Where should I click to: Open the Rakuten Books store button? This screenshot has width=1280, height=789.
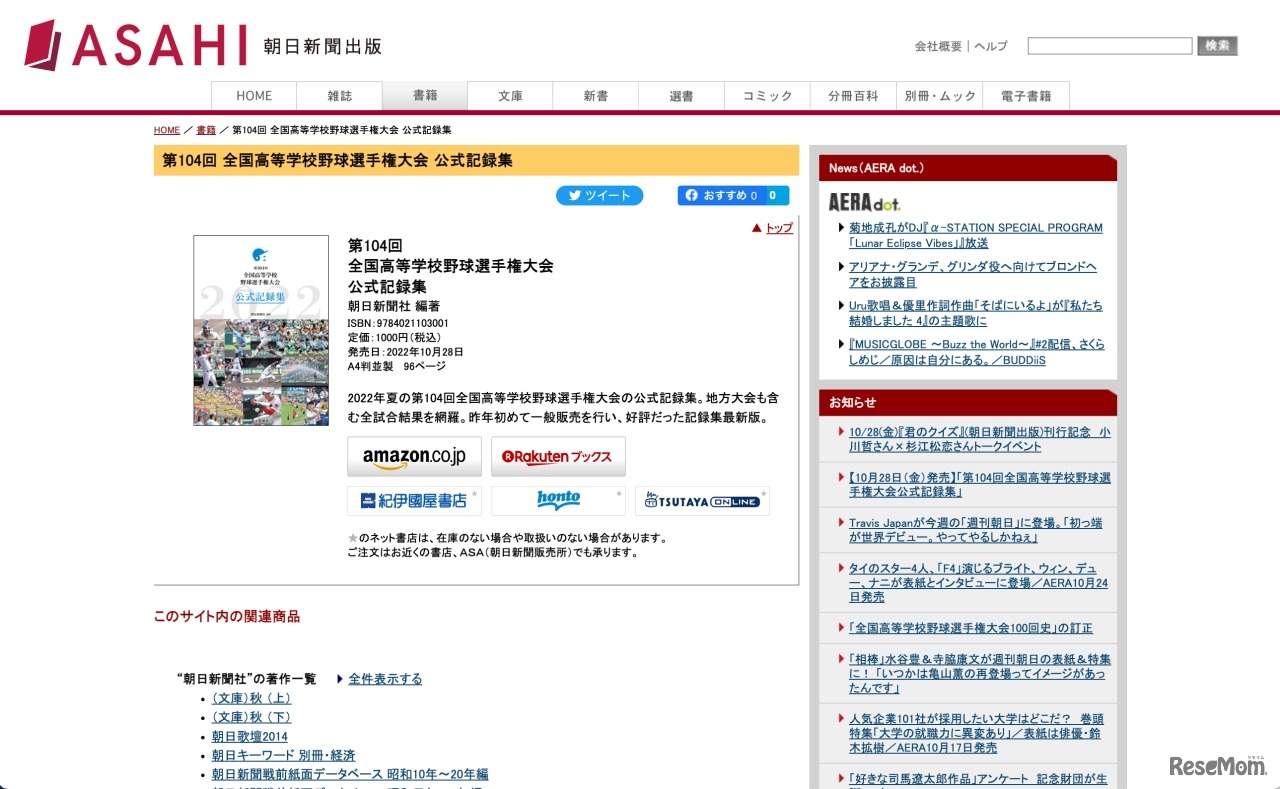pyautogui.click(x=558, y=457)
